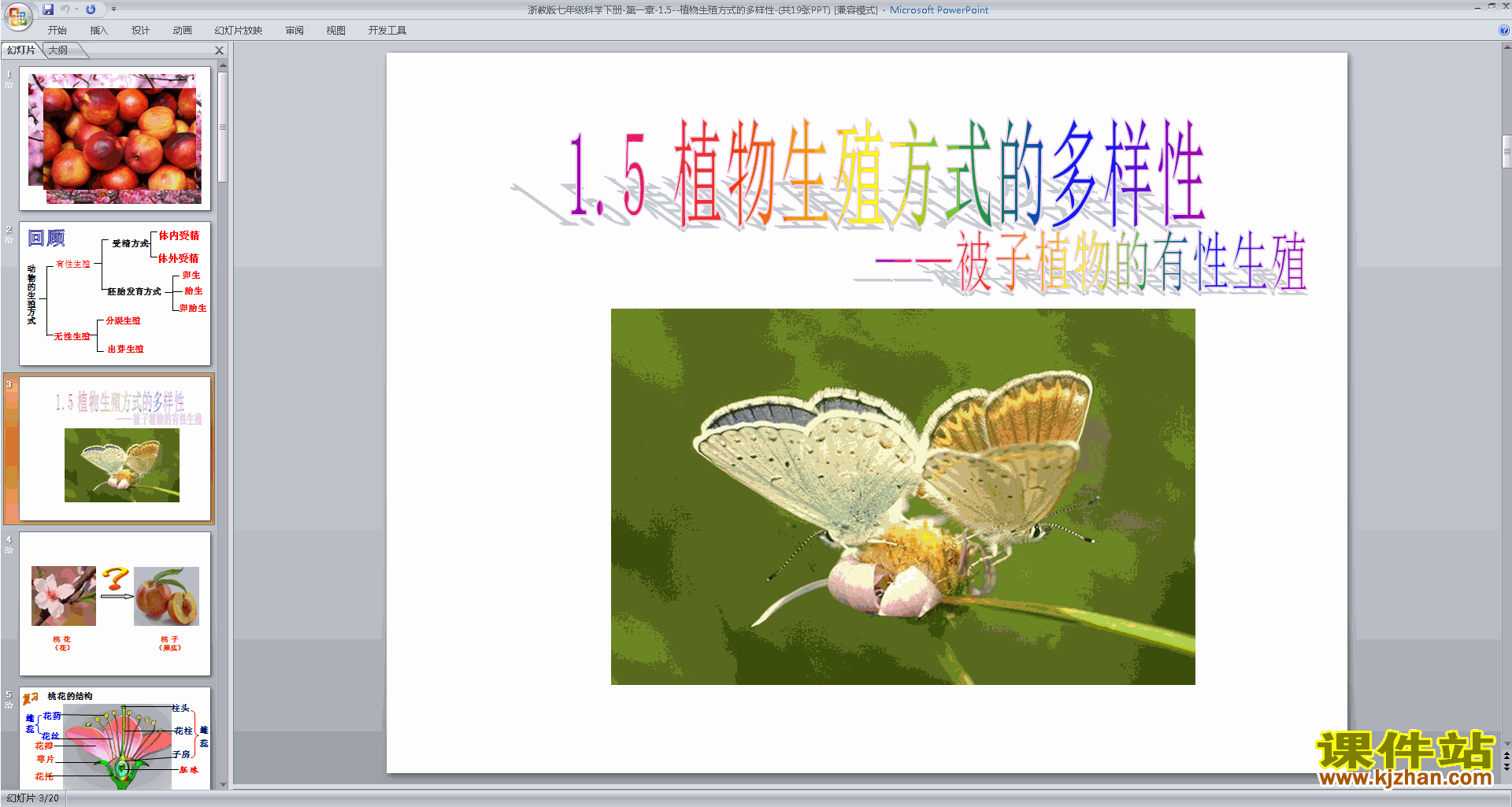This screenshot has width=1512, height=807.
Task: Open the Customize Quick Access Toolbar dropdown
Action: coord(113,9)
